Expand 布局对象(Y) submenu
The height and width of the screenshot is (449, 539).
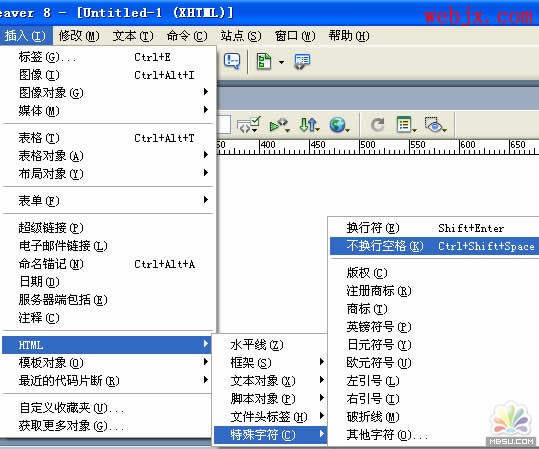point(108,174)
